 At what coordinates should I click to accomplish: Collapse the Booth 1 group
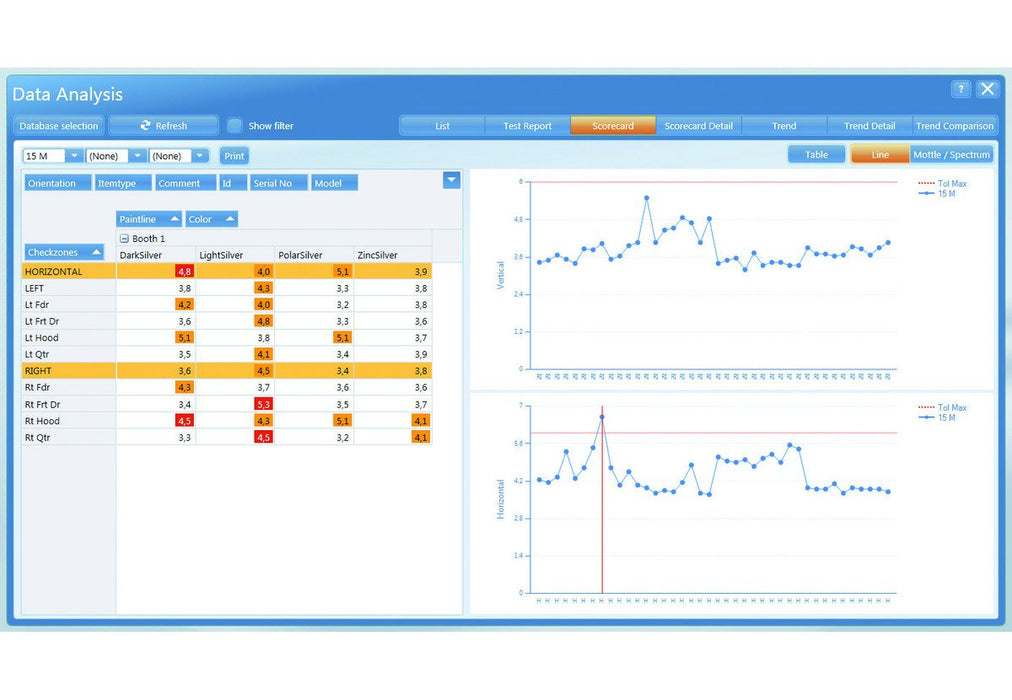[x=124, y=239]
